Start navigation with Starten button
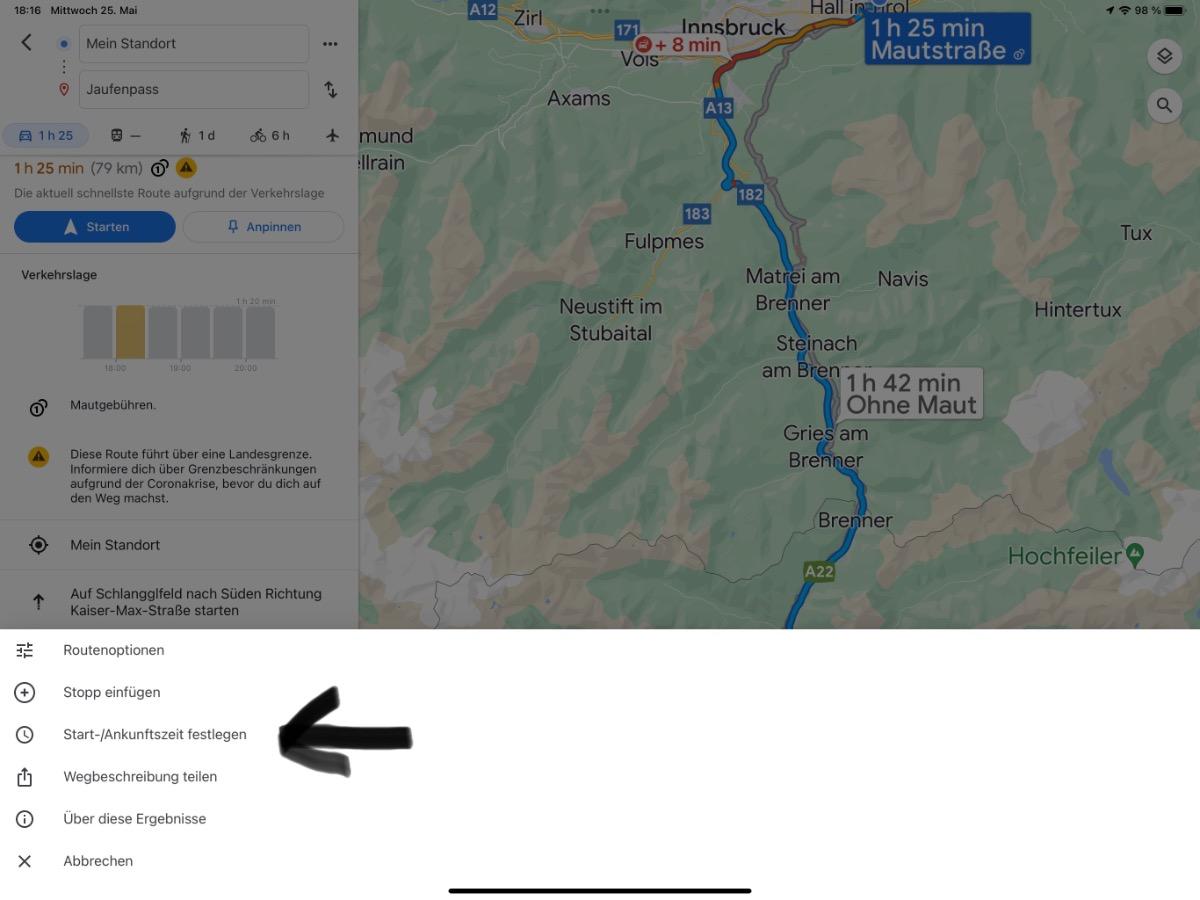This screenshot has width=1200, height=900. coord(95,227)
